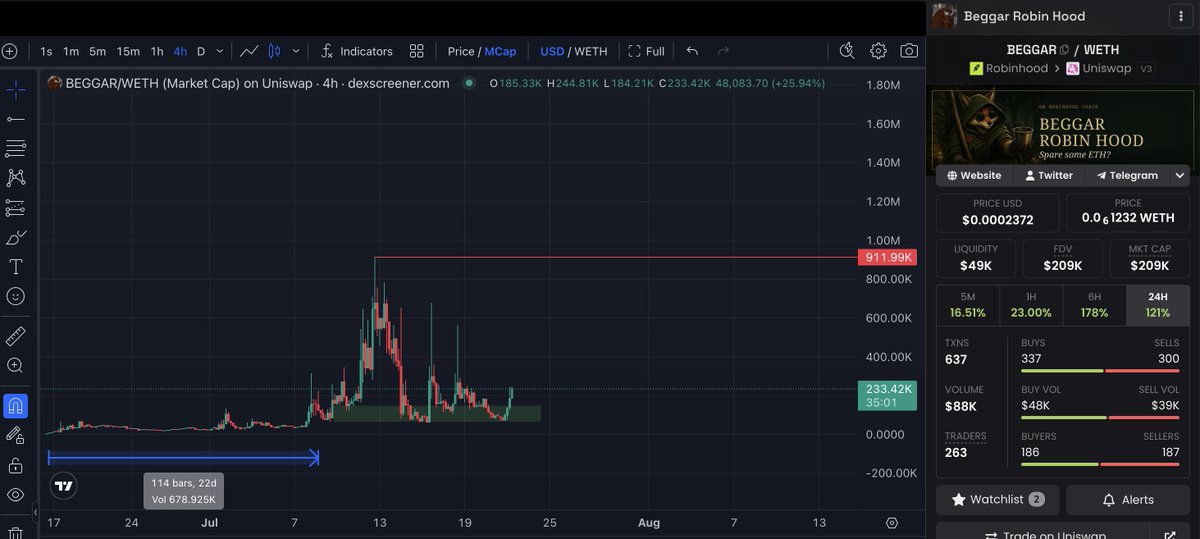This screenshot has height=539, width=1200.
Task: Switch to 1s timeframe
Action: (x=46, y=51)
